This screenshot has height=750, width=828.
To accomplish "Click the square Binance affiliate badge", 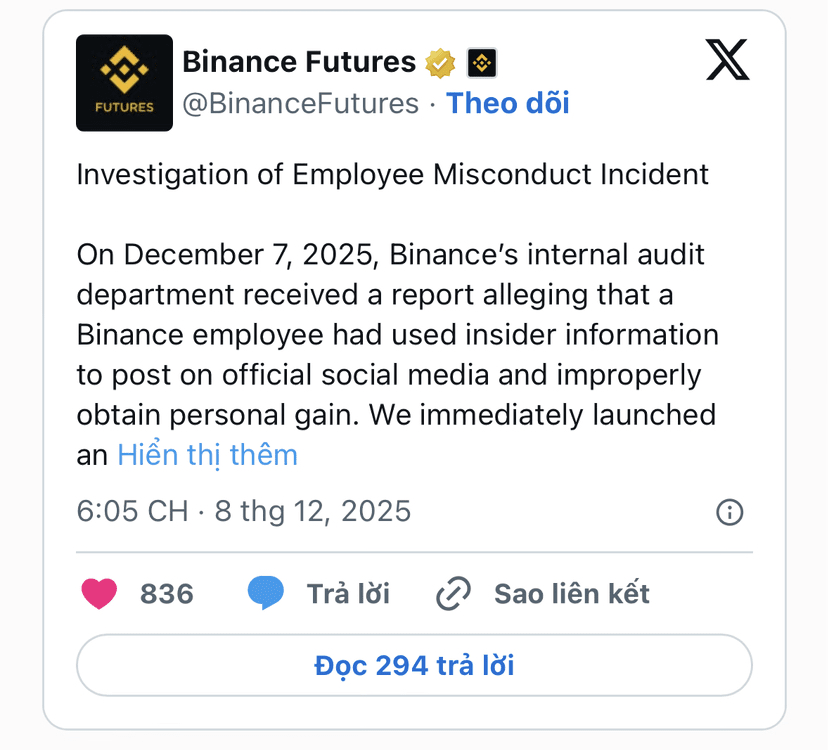I will pyautogui.click(x=482, y=63).
